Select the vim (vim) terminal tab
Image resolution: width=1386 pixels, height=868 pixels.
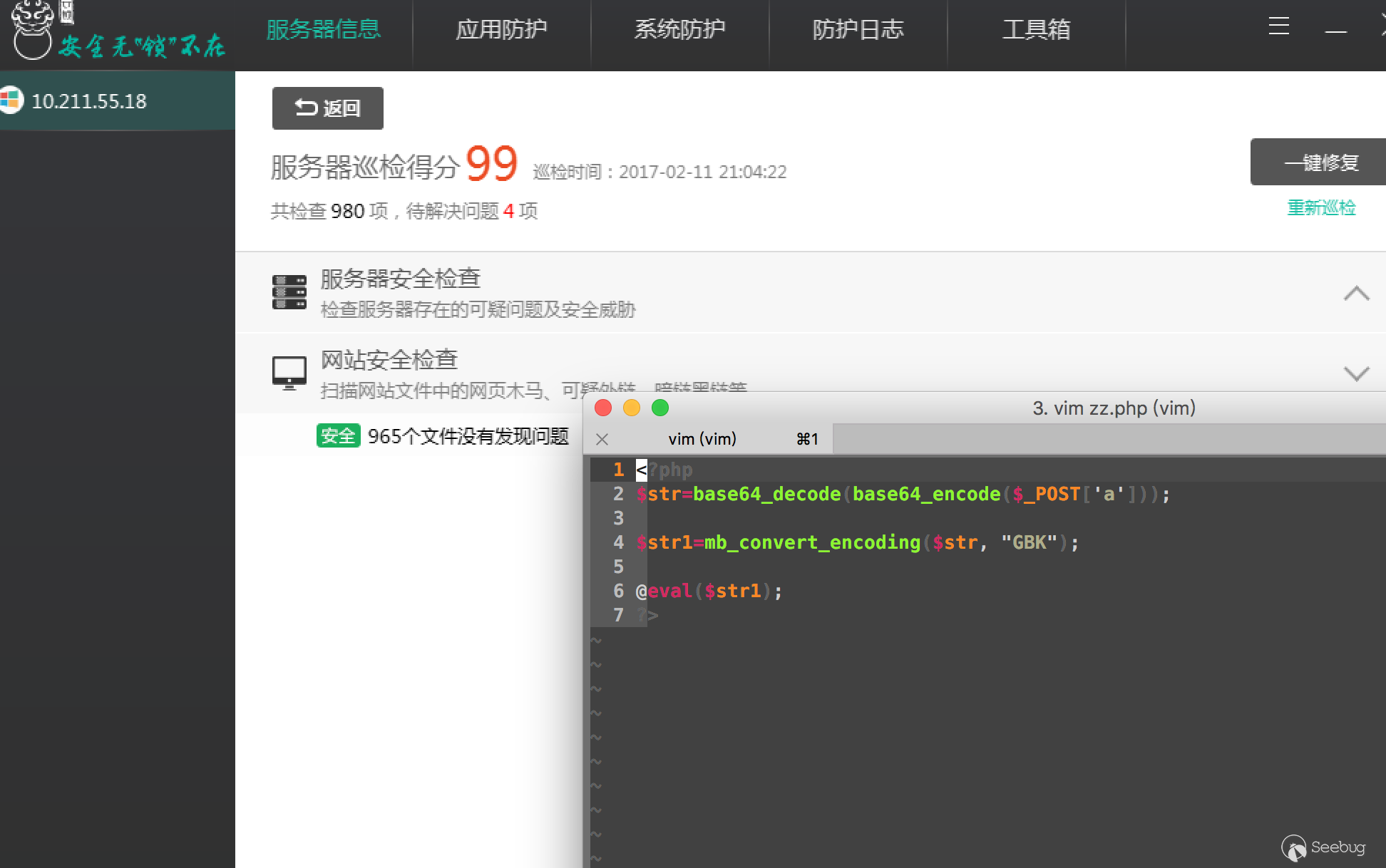[x=702, y=439]
